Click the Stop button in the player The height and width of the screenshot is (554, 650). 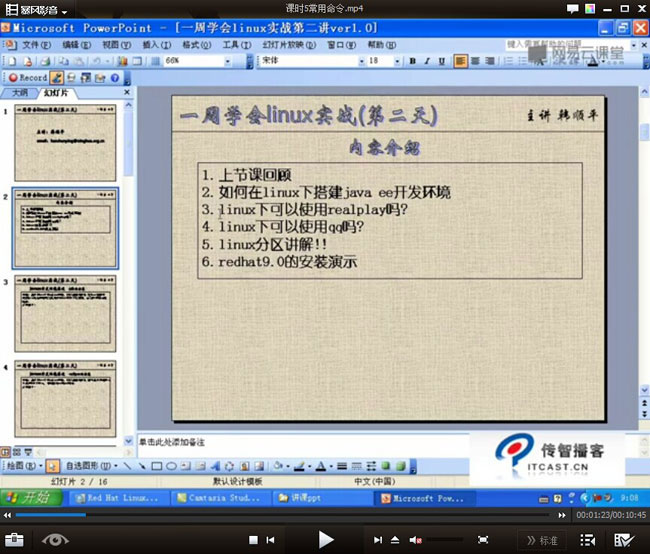pyautogui.click(x=253, y=540)
